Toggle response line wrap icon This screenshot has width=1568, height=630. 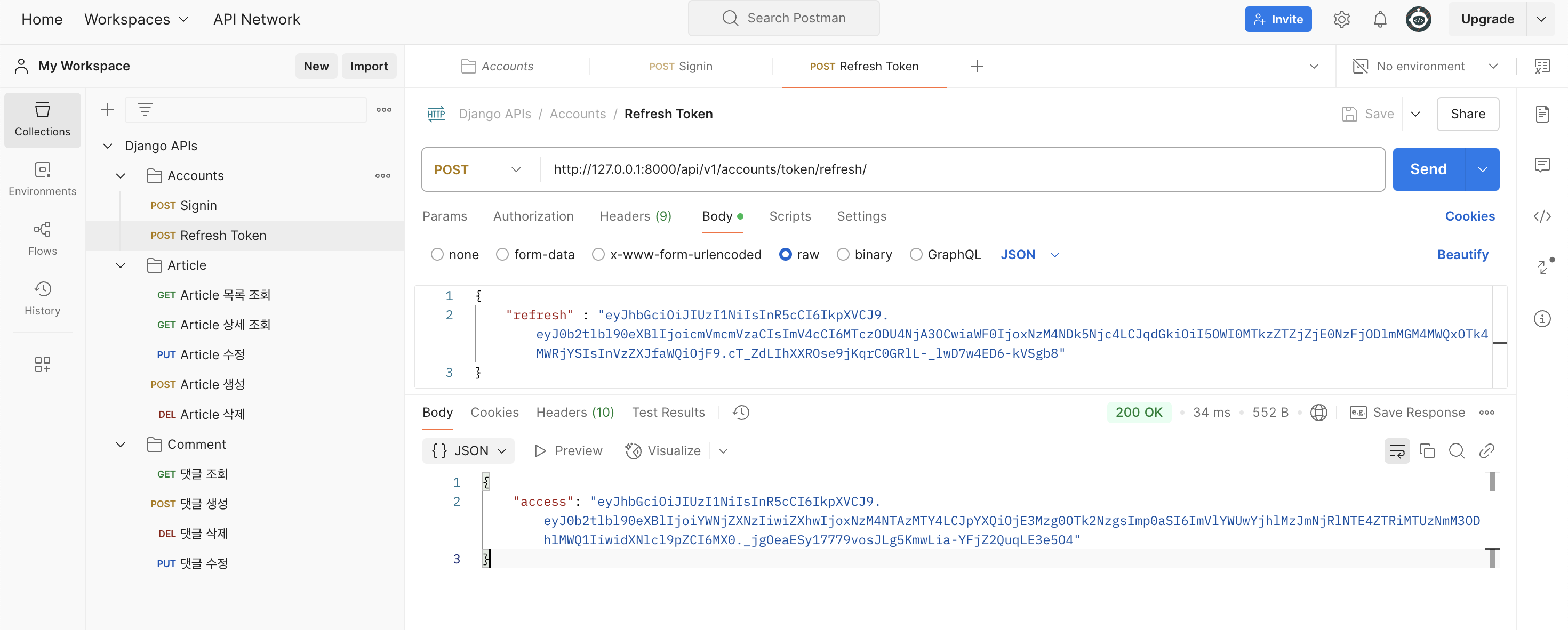click(1396, 450)
